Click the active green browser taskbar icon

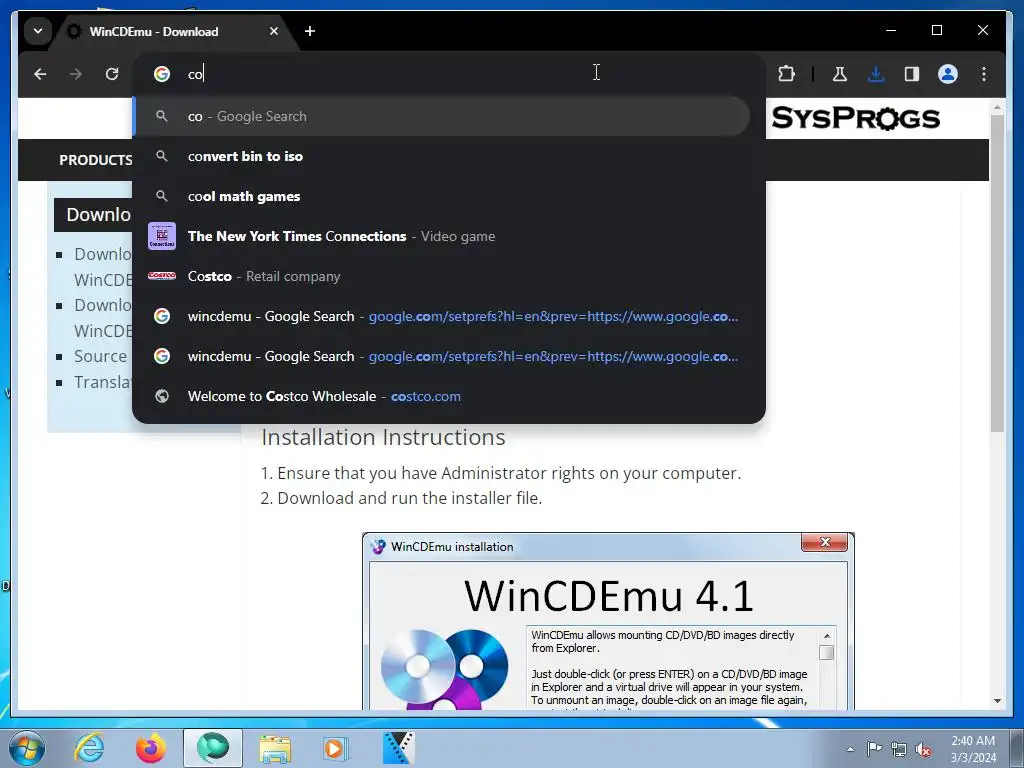(x=213, y=748)
